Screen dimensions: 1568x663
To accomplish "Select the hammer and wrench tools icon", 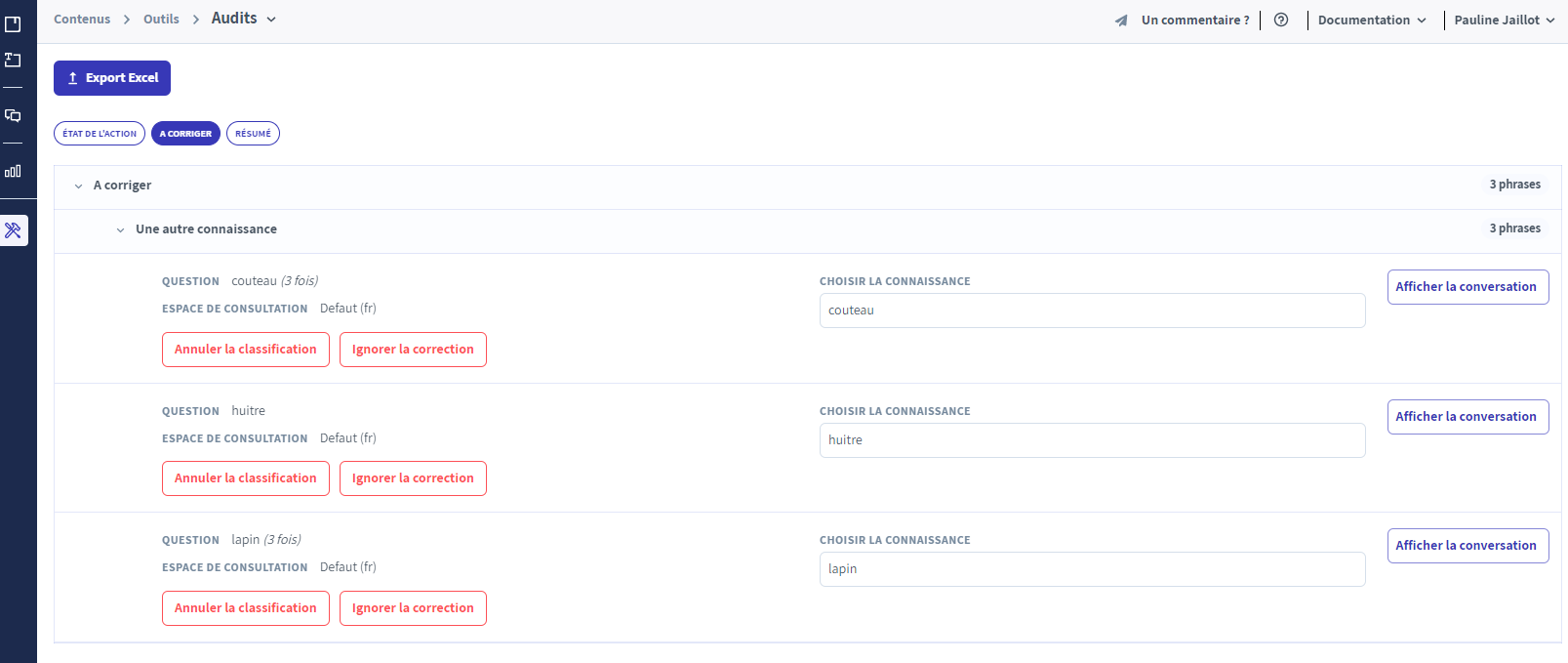I will 14,230.
